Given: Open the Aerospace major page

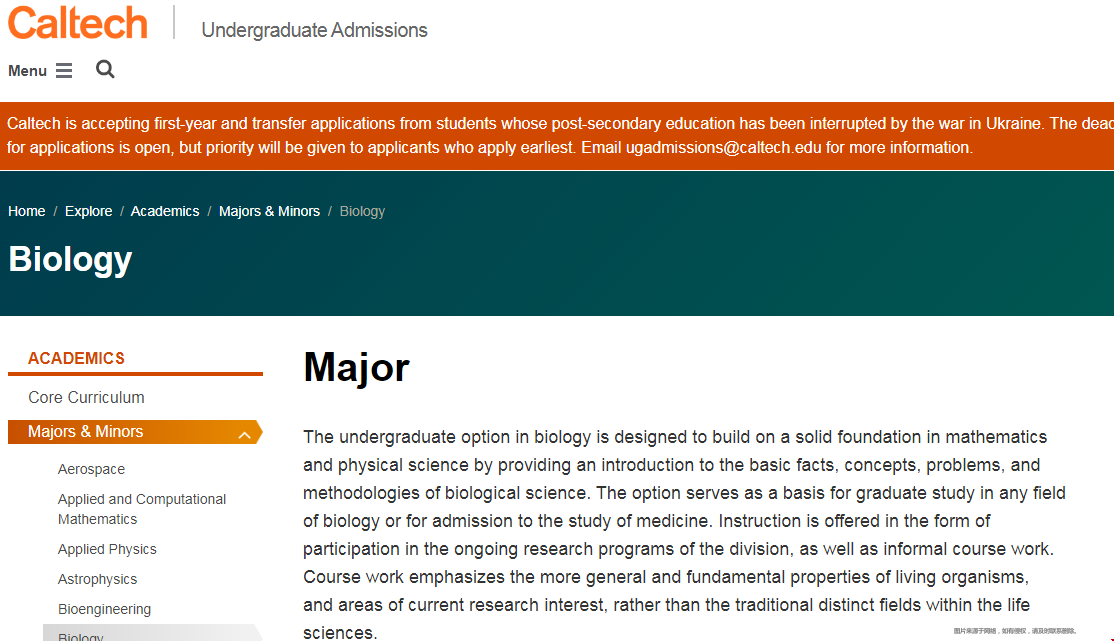Looking at the screenshot, I should click(x=91, y=469).
